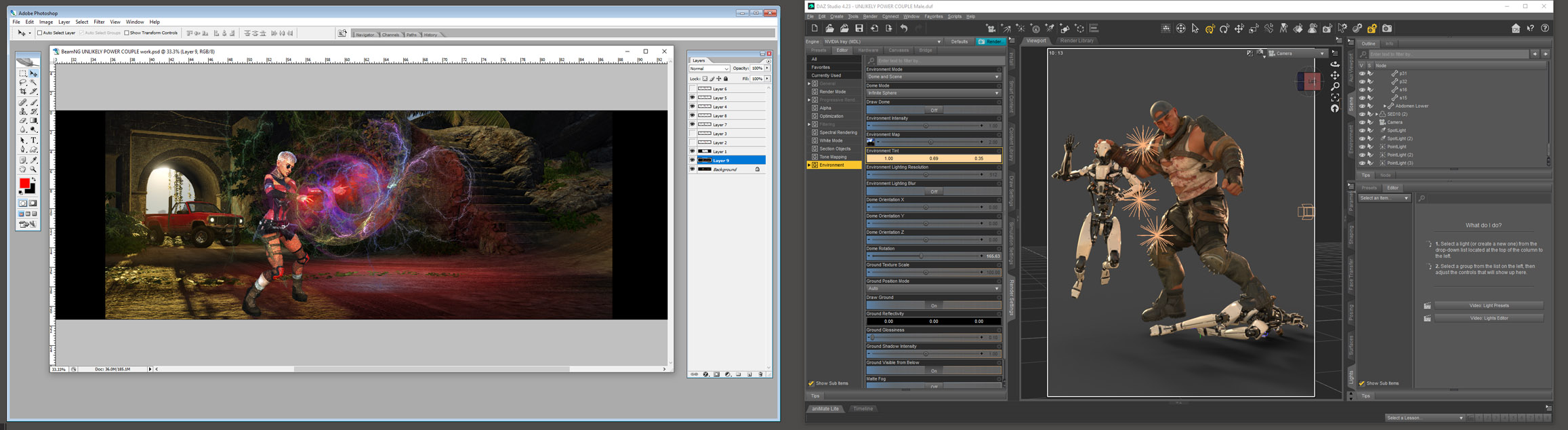Click the DAZ home store icon

click(1516, 28)
